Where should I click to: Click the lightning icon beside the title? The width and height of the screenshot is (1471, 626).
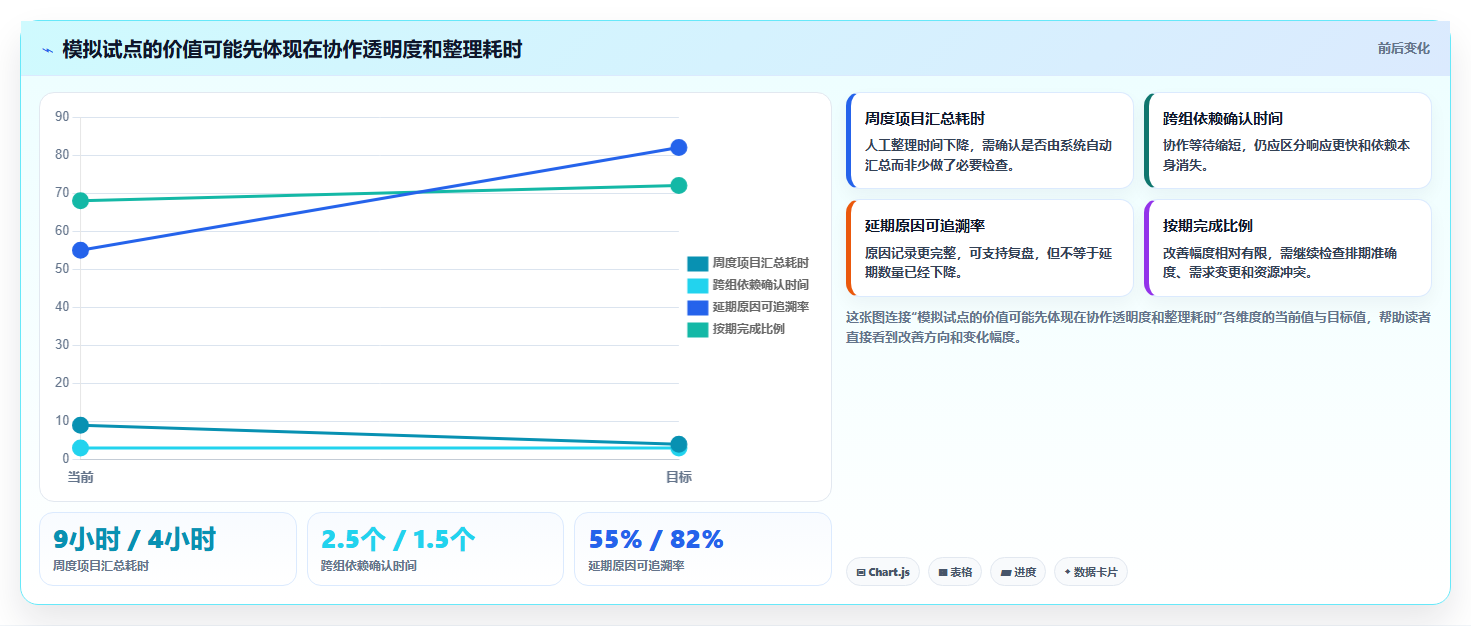[x=47, y=50]
